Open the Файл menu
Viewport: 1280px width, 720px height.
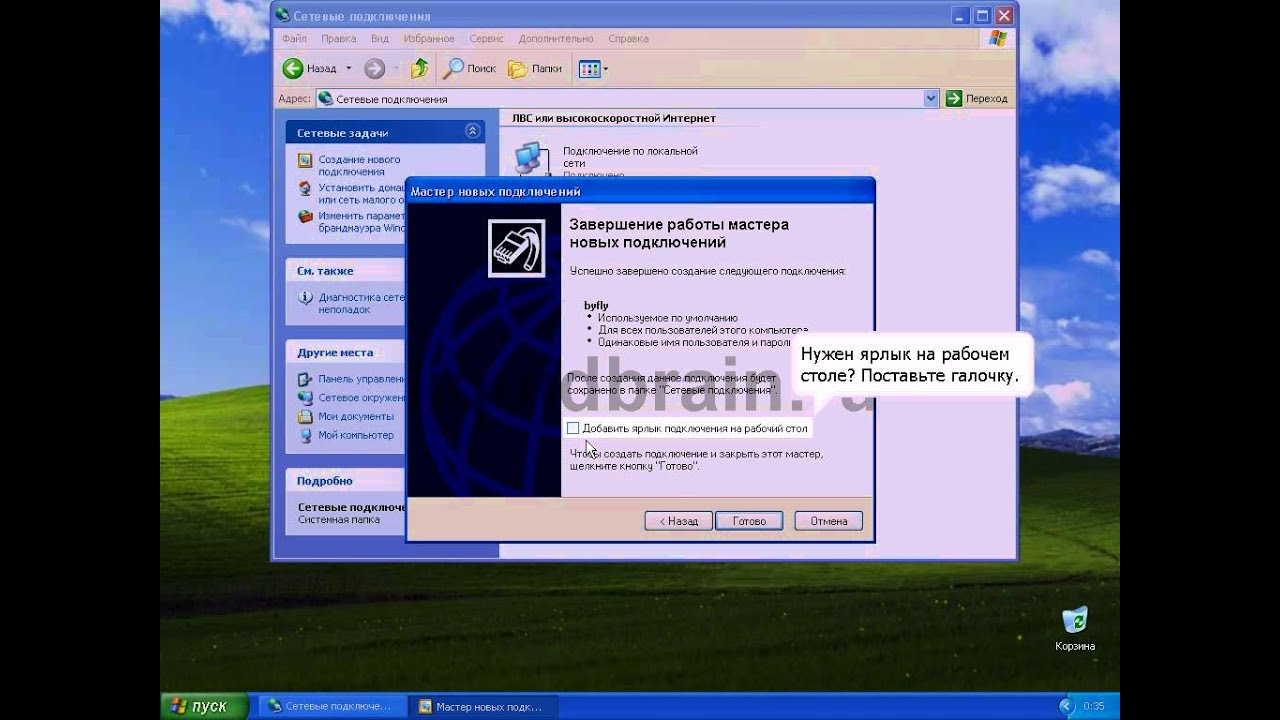click(294, 38)
